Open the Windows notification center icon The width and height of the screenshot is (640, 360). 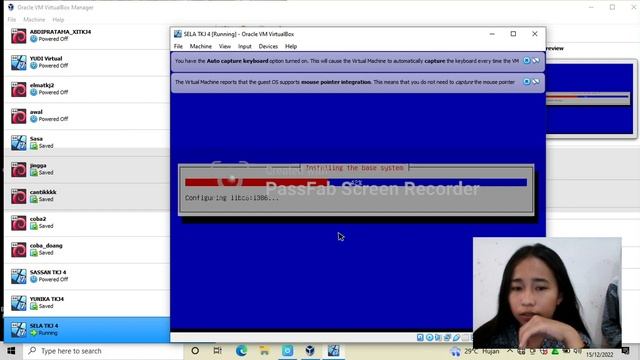pyautogui.click(x=625, y=351)
